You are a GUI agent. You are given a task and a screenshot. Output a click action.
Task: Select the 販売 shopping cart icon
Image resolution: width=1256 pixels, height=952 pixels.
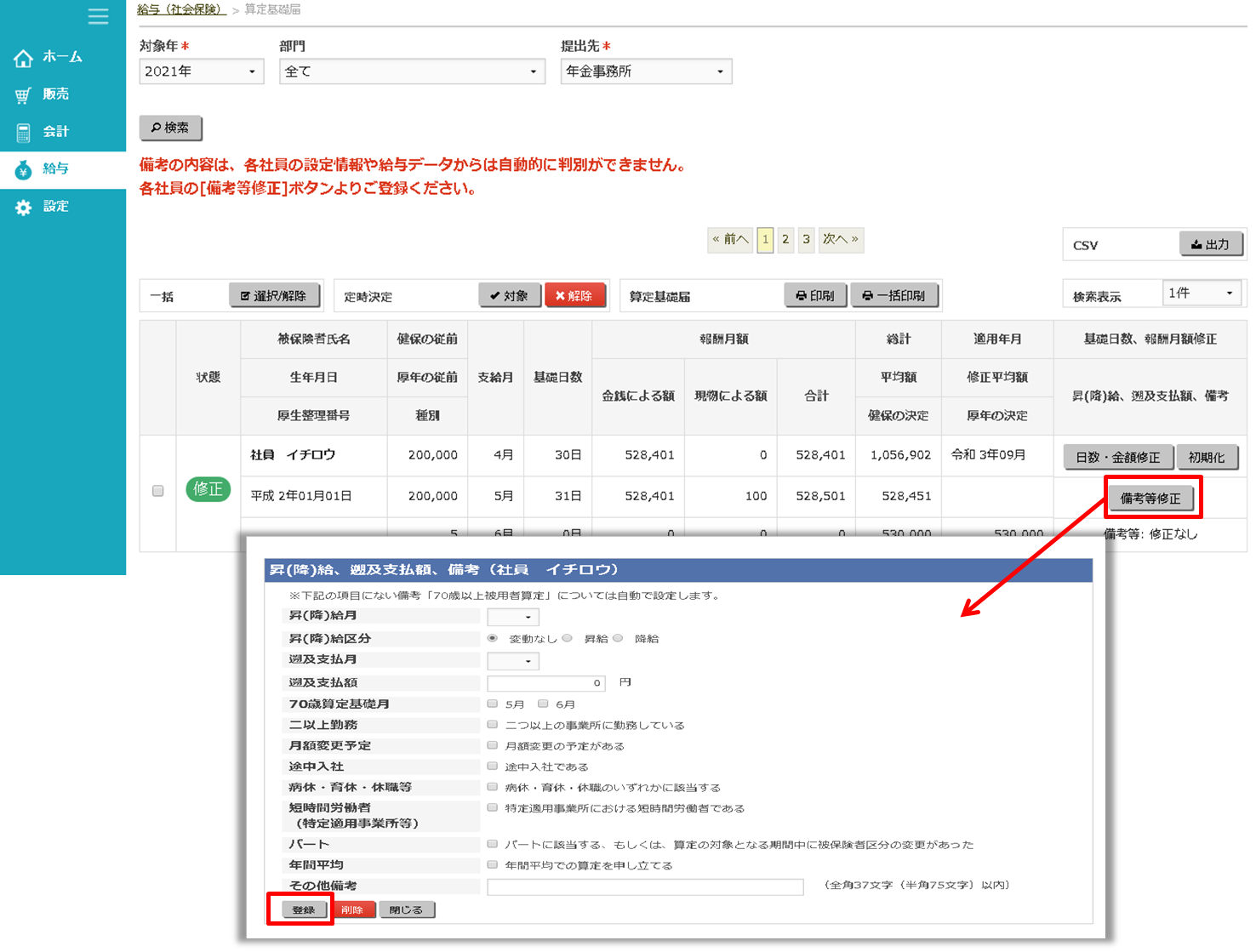point(23,95)
